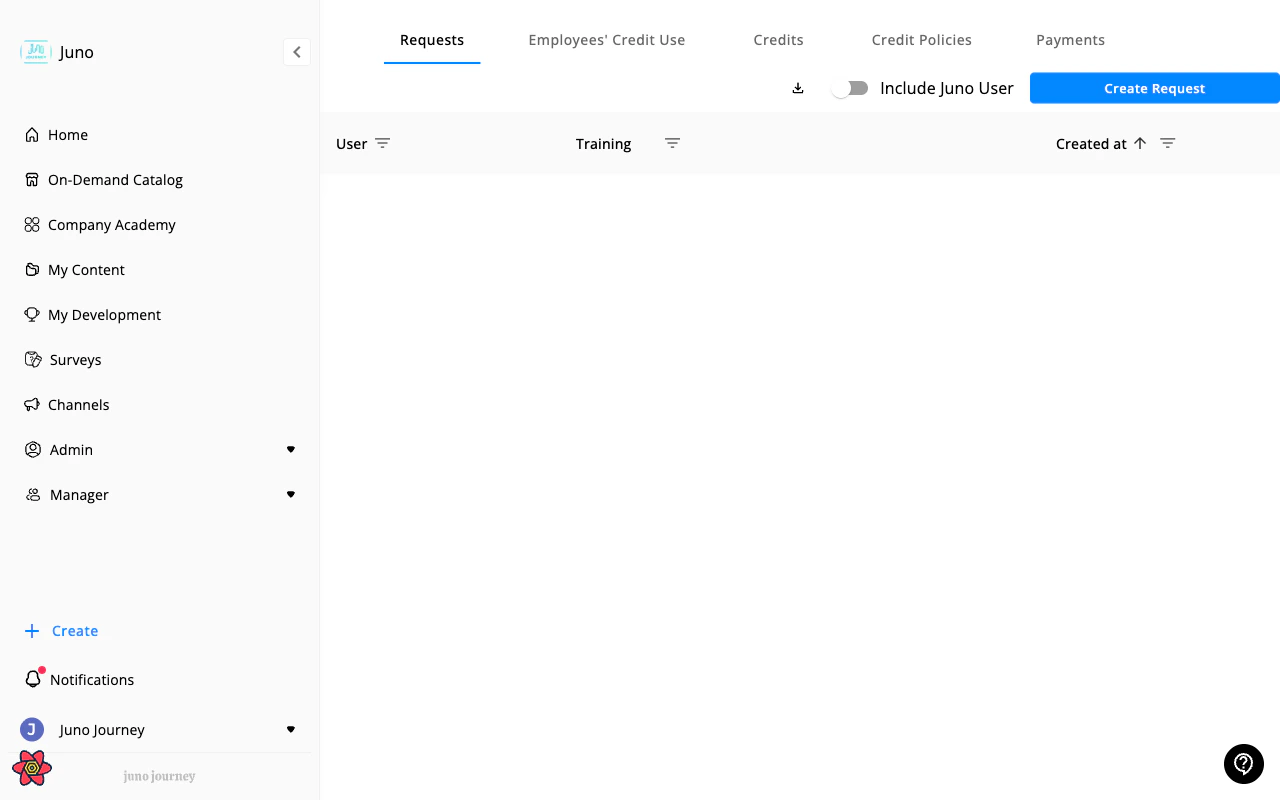Click the help question-mark bubble
This screenshot has width=1280, height=800.
click(1243, 764)
